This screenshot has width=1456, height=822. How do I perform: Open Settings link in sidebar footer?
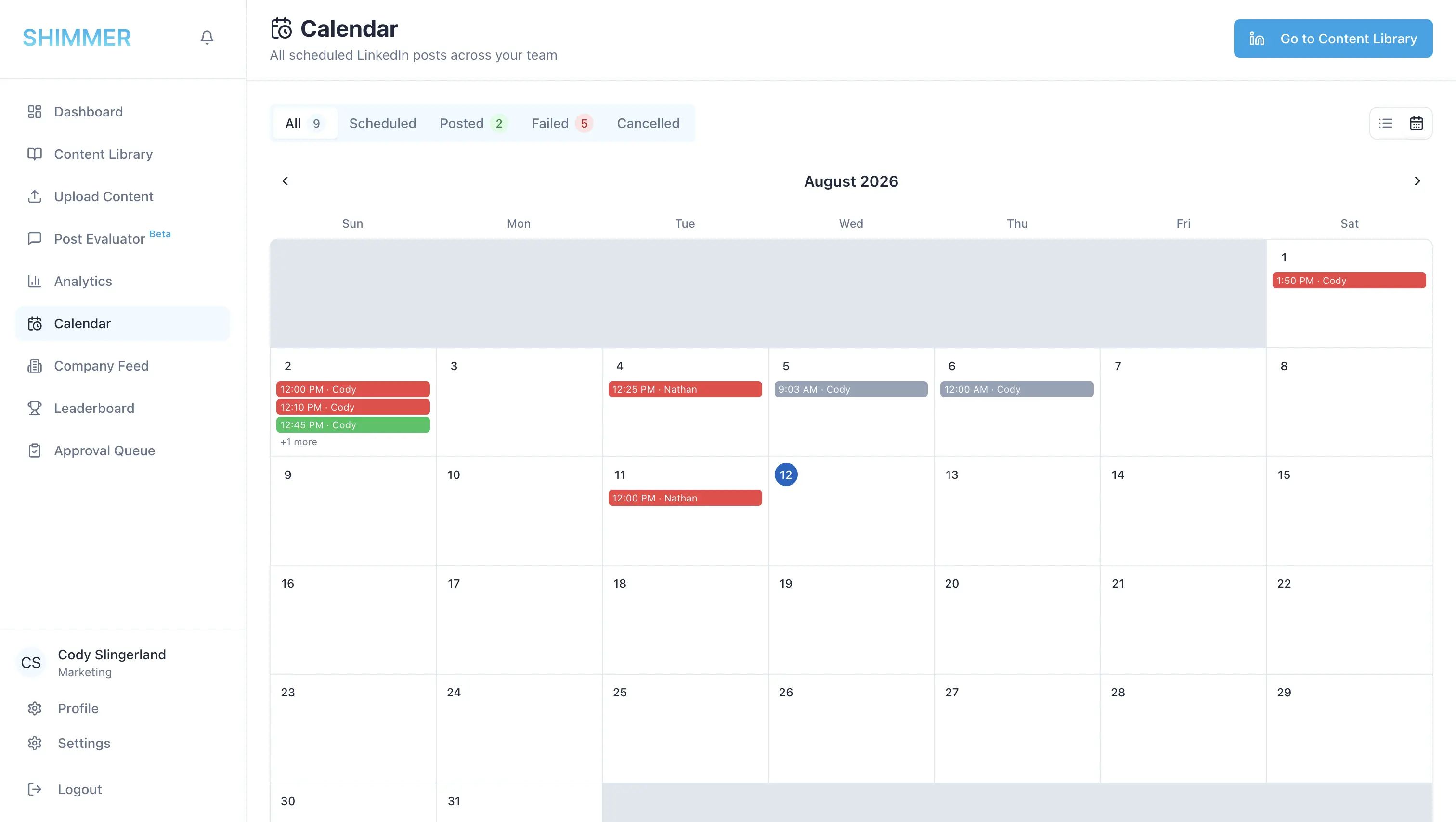[x=84, y=743]
